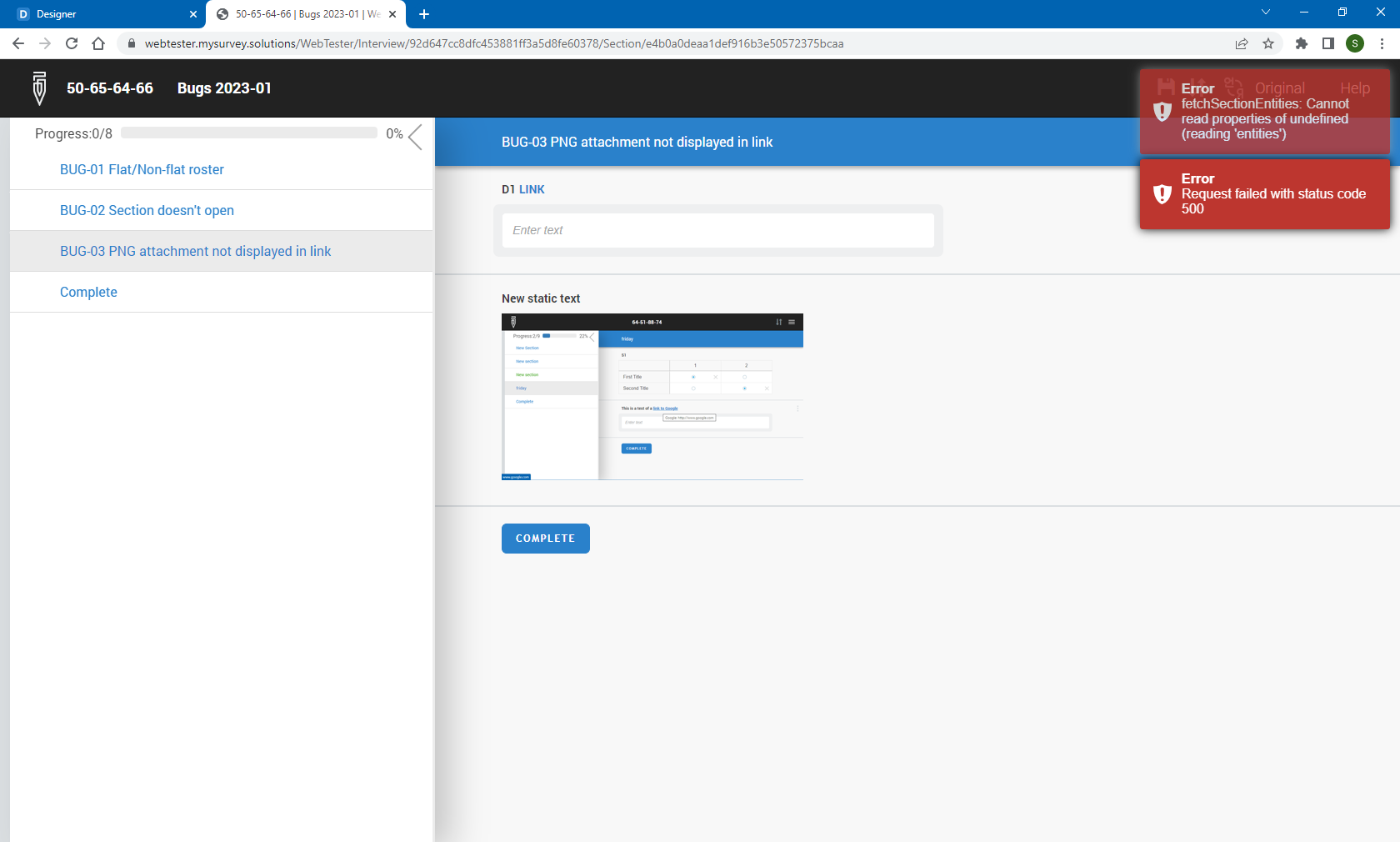The height and width of the screenshot is (842, 1400).
Task: Click the Progress 0/8 progress bar
Action: click(x=248, y=132)
